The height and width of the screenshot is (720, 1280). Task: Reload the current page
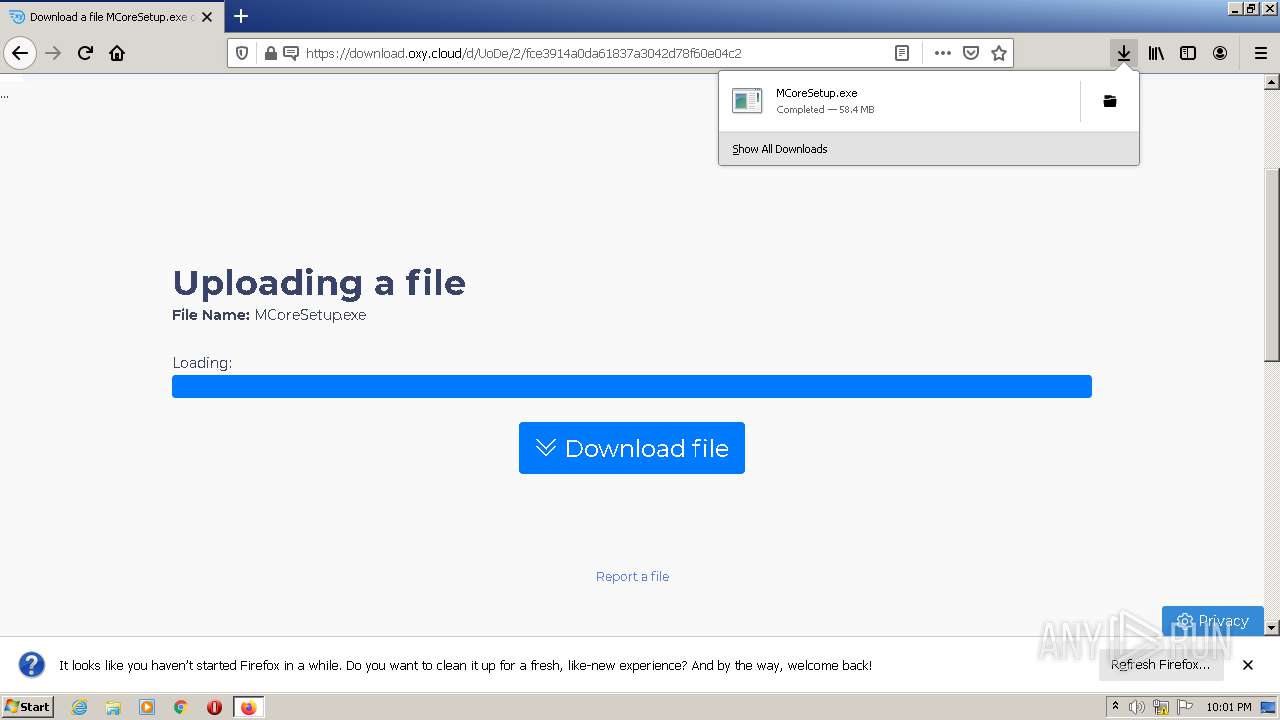[86, 53]
